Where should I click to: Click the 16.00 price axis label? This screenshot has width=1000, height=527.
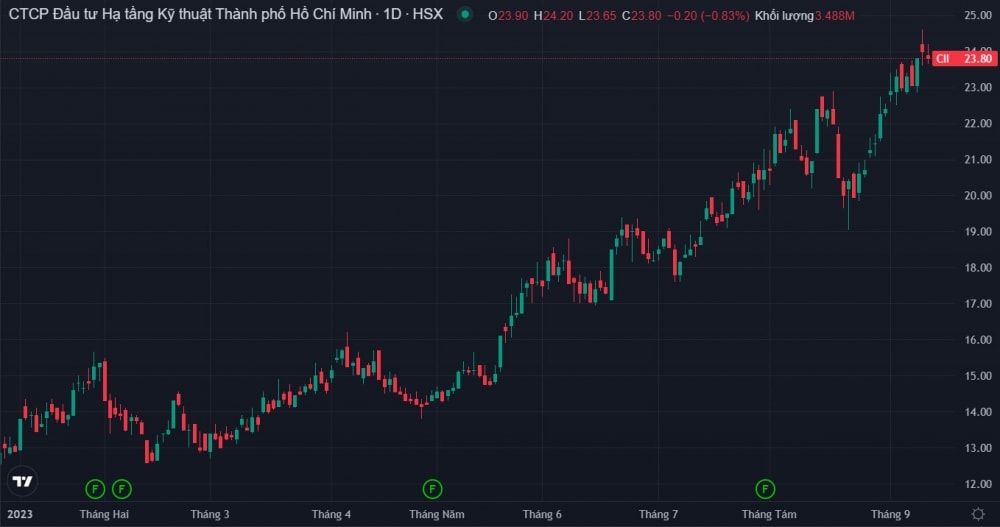click(978, 340)
